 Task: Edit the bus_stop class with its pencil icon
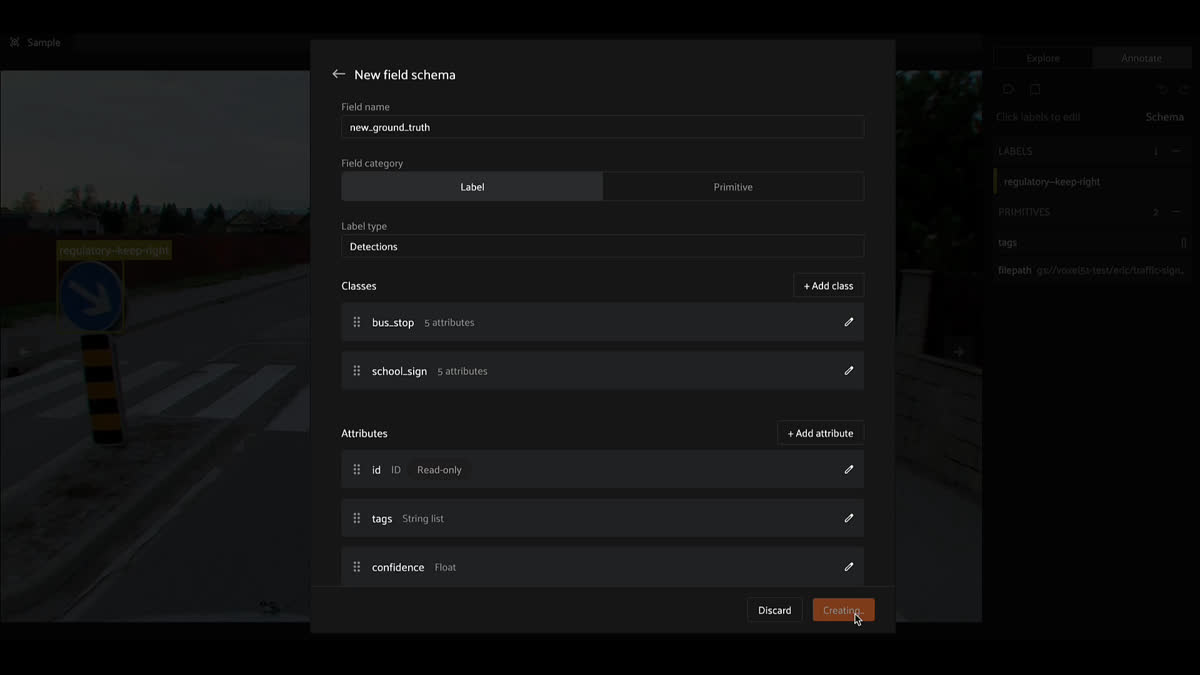tap(849, 322)
